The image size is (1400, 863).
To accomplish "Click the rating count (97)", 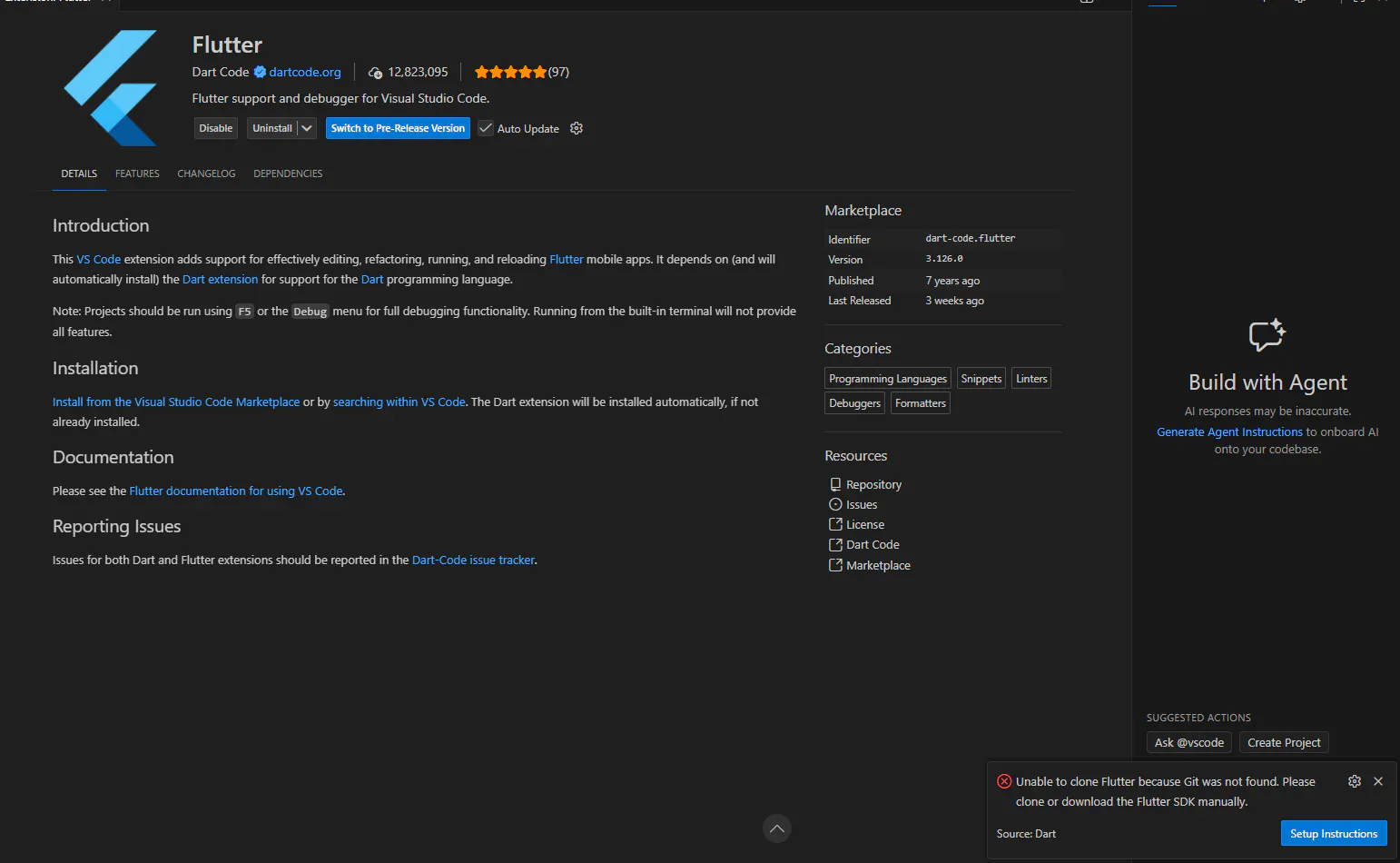I will (558, 72).
